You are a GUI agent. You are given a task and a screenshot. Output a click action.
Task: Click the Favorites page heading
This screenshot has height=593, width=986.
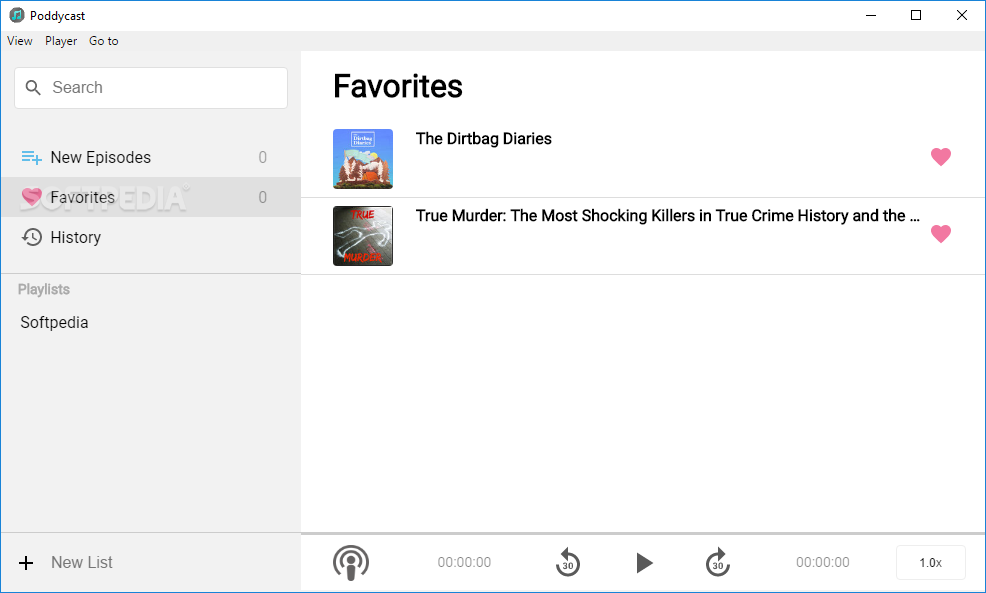coord(398,86)
